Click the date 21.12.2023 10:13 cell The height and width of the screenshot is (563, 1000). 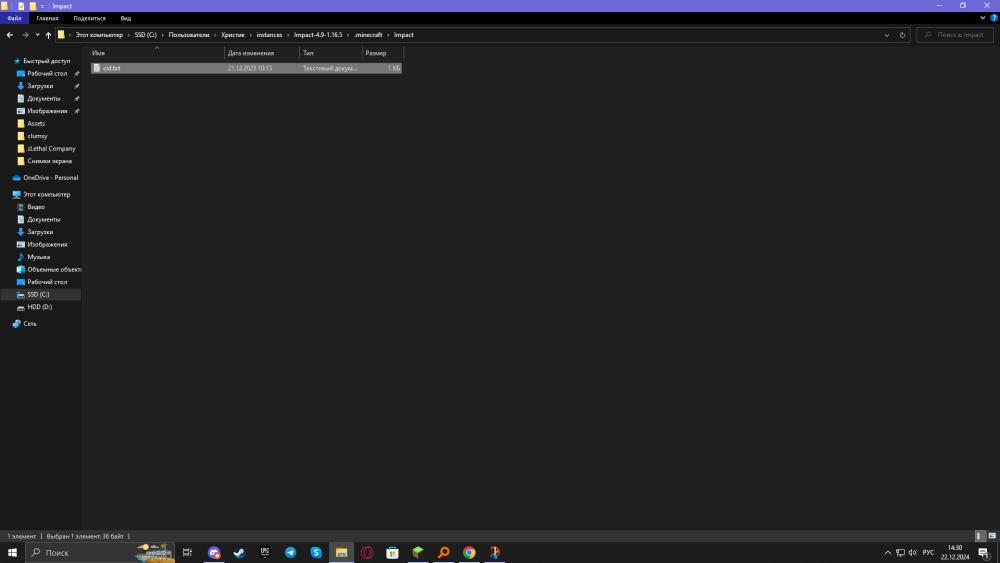click(250, 68)
